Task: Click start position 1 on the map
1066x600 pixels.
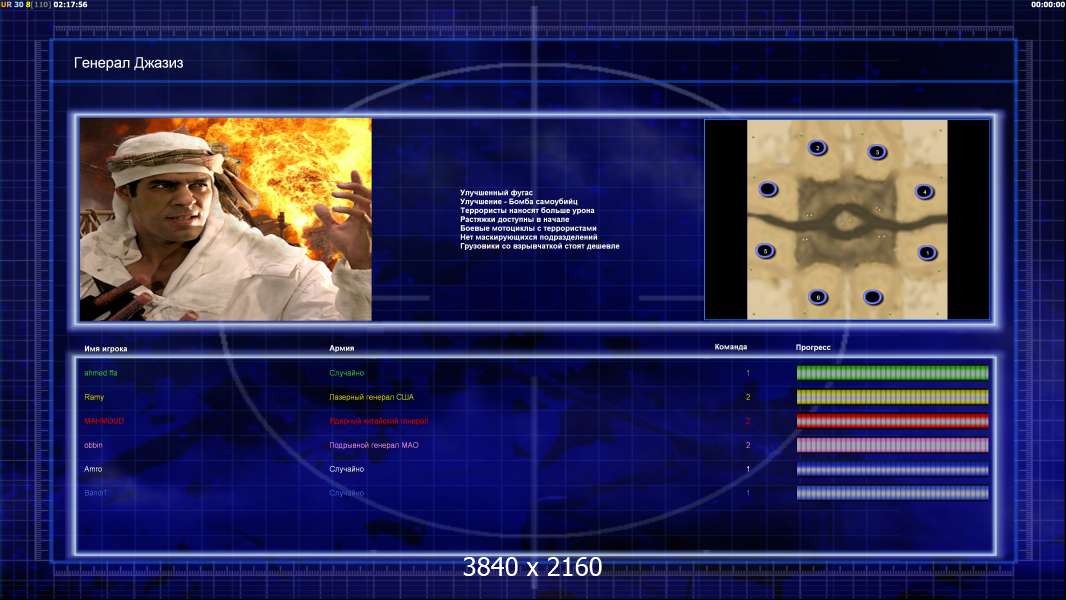Action: (x=927, y=253)
